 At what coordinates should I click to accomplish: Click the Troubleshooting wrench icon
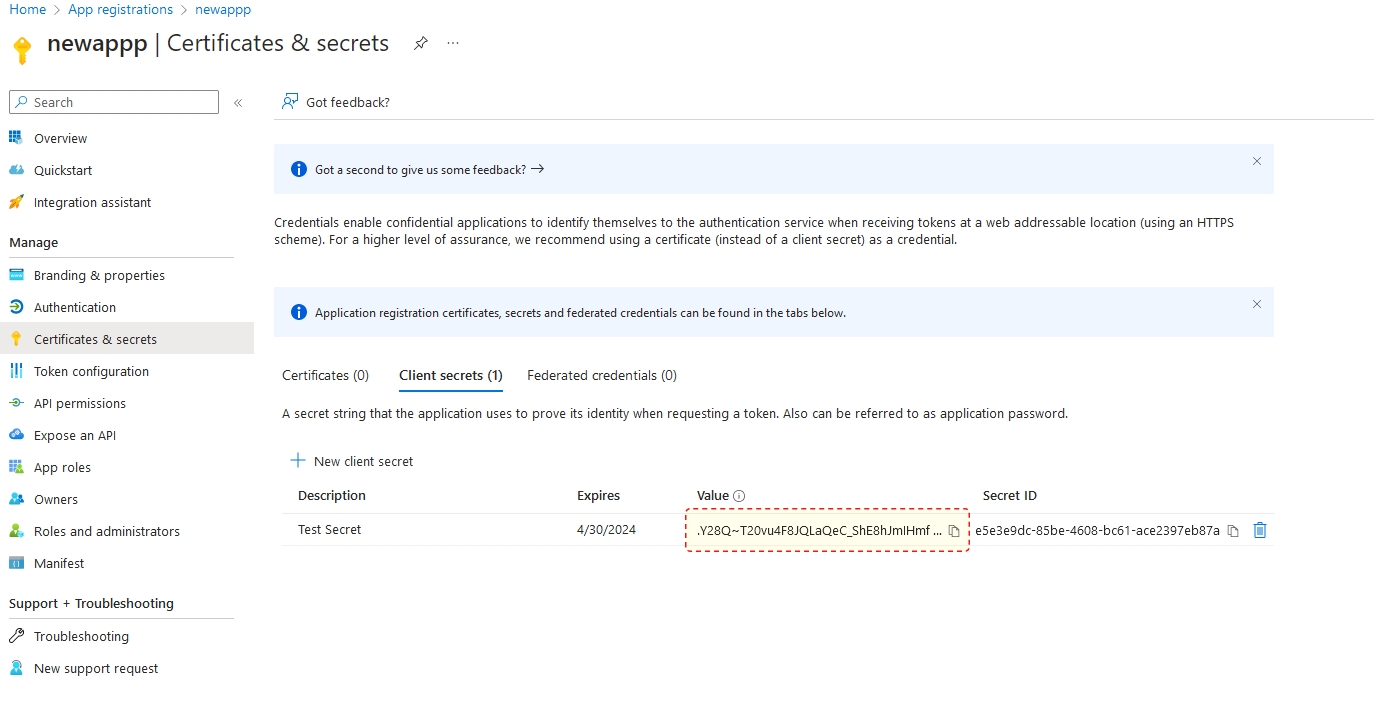click(16, 636)
